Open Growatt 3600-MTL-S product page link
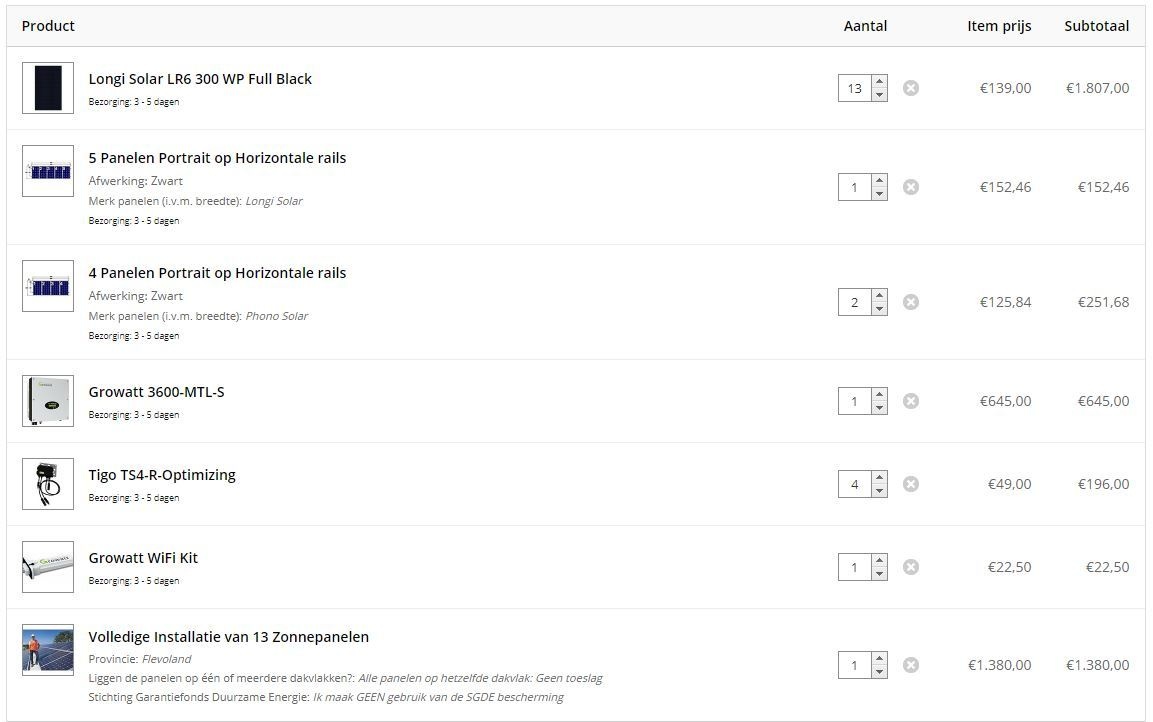1153x722 pixels. (156, 392)
